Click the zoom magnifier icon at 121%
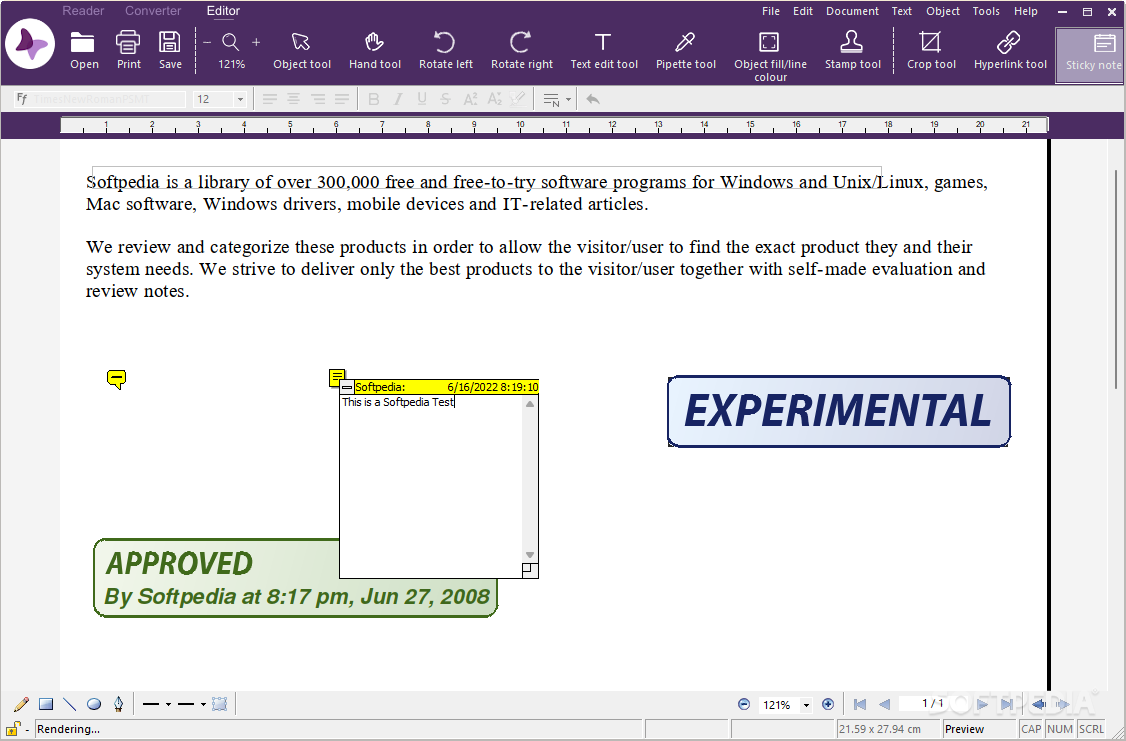The width and height of the screenshot is (1126, 741). tap(231, 42)
